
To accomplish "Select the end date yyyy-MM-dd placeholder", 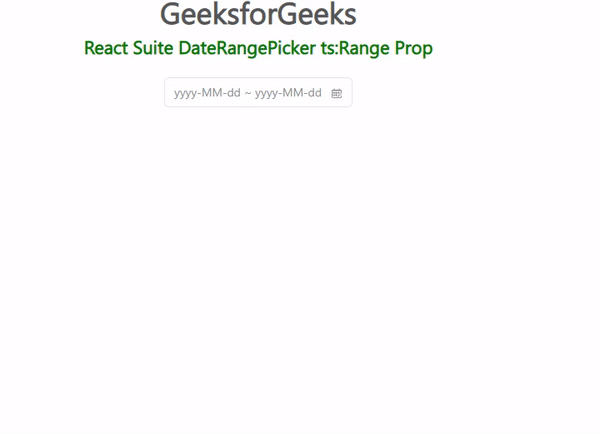I will pos(288,93).
